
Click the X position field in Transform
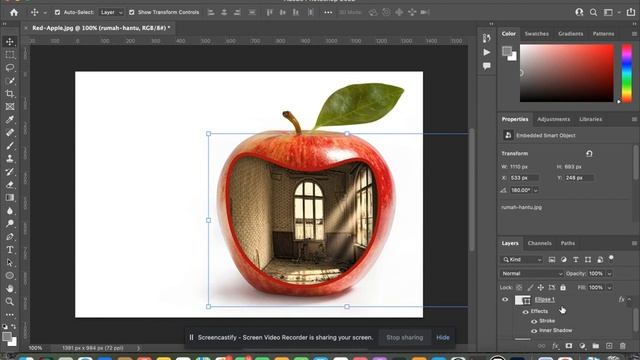[524, 178]
